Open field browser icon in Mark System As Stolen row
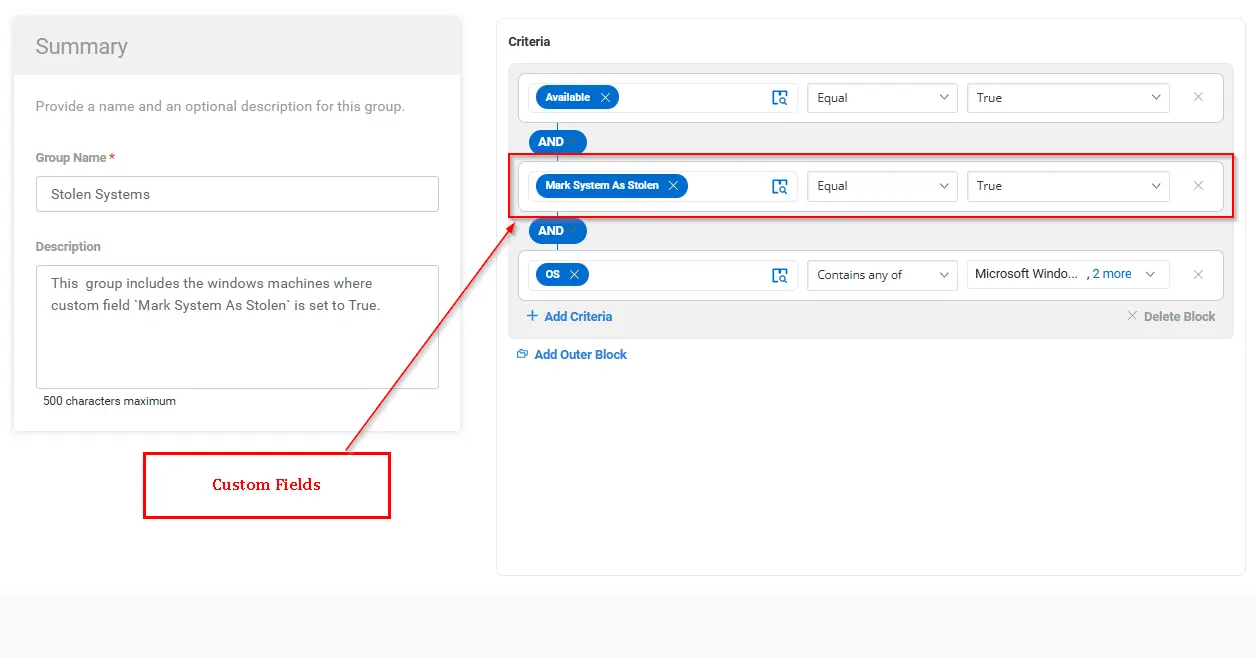This screenshot has height=658, width=1256. (780, 186)
